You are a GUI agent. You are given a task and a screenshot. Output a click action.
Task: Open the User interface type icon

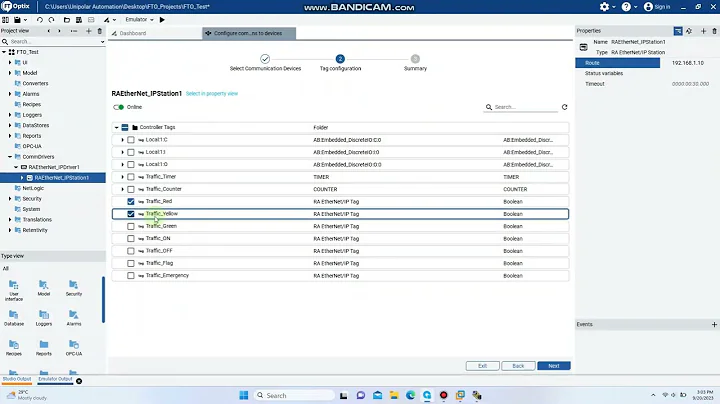click(14, 290)
